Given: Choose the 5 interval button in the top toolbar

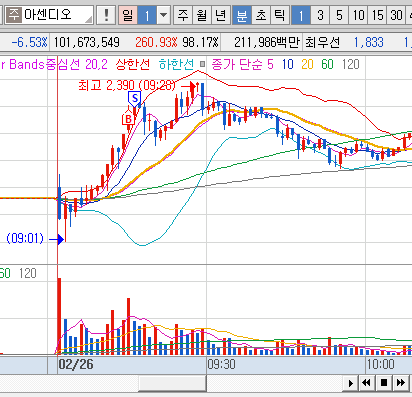Looking at the screenshot, I should [x=339, y=15].
